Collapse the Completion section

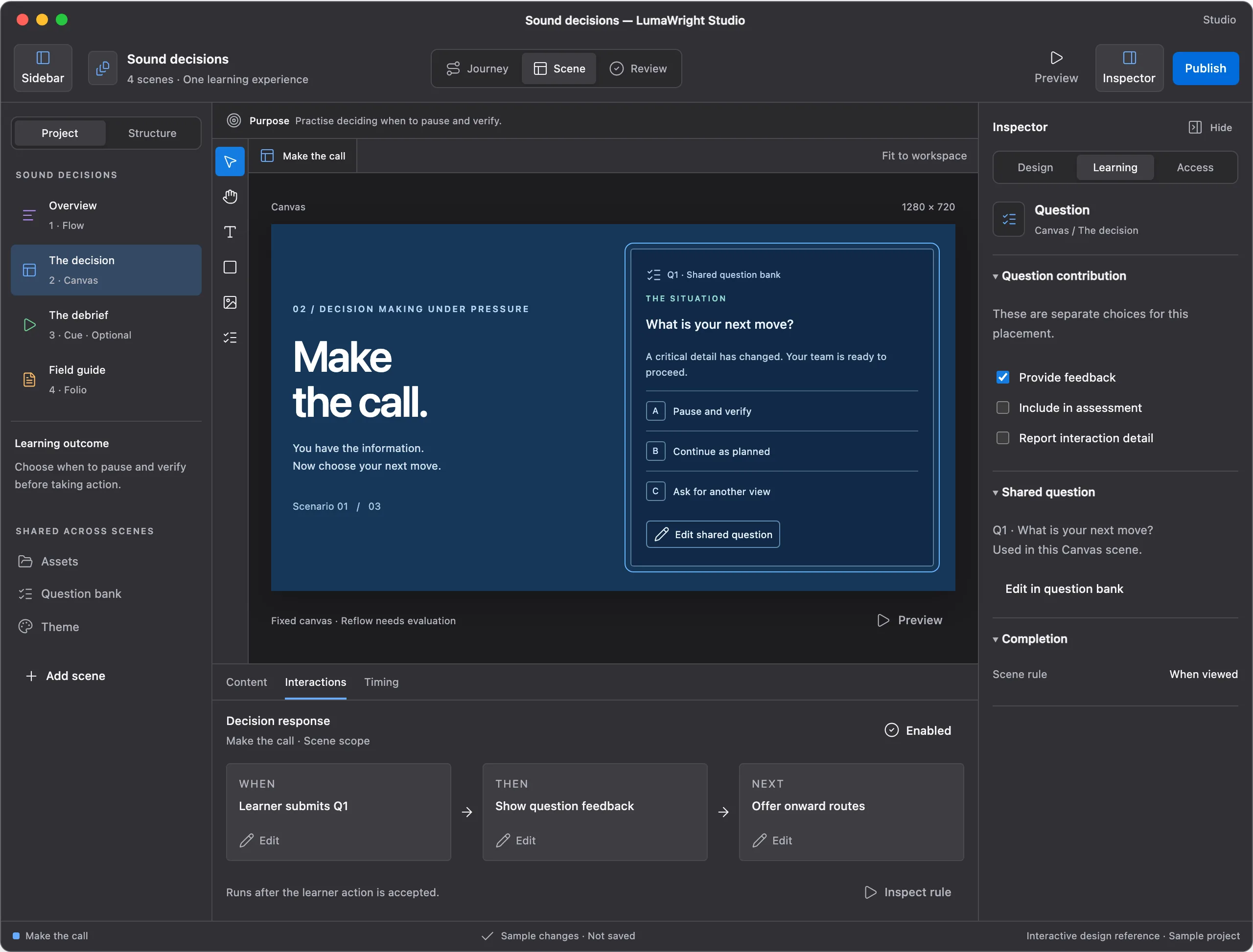pos(1030,638)
